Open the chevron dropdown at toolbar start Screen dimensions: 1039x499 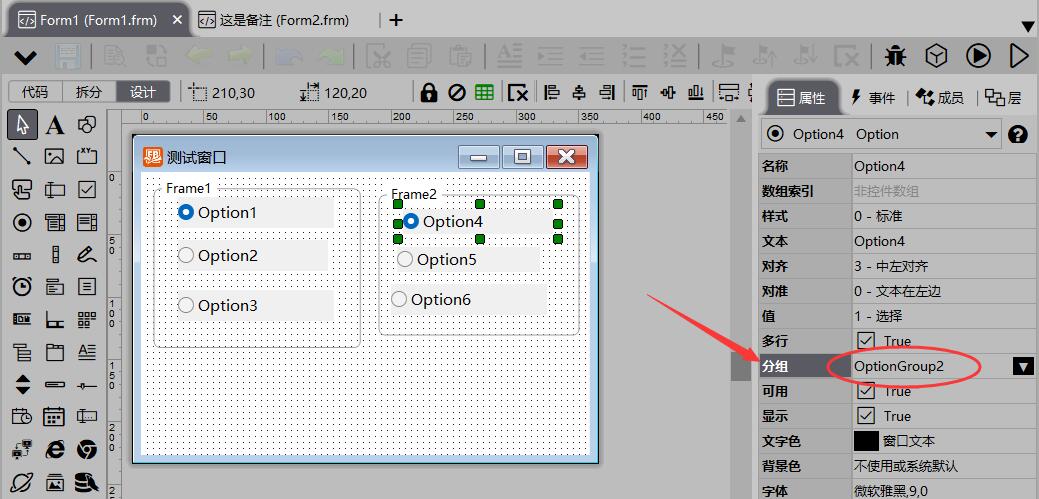tap(25, 57)
